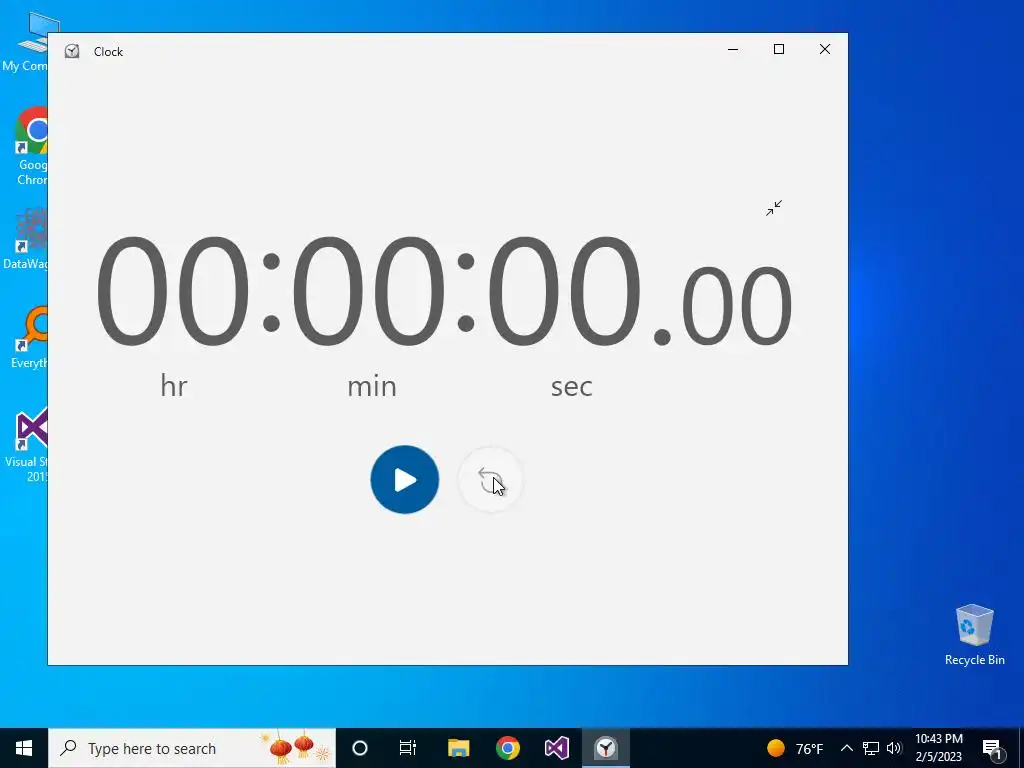Open the notification center

(x=992, y=748)
